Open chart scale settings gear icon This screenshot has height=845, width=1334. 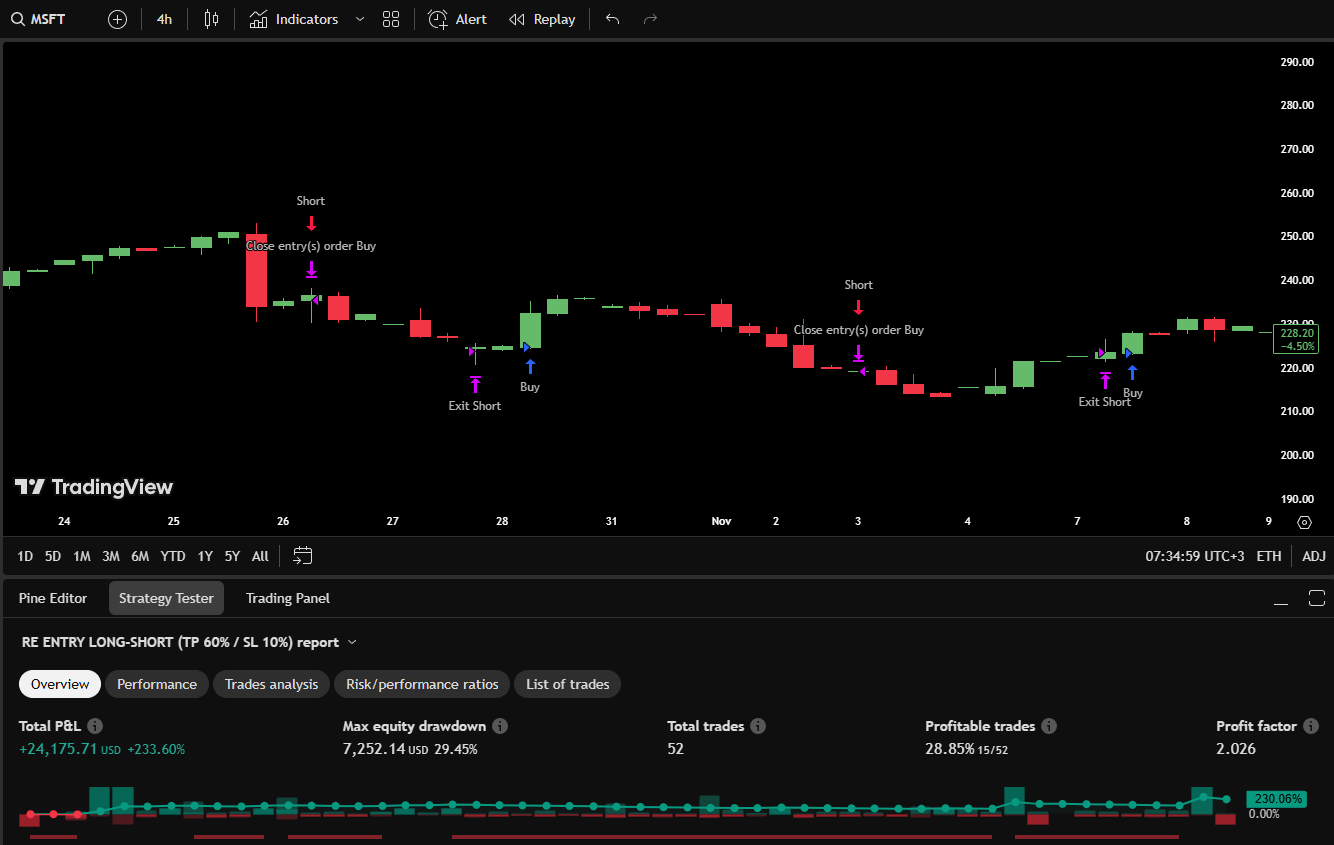(x=1304, y=522)
